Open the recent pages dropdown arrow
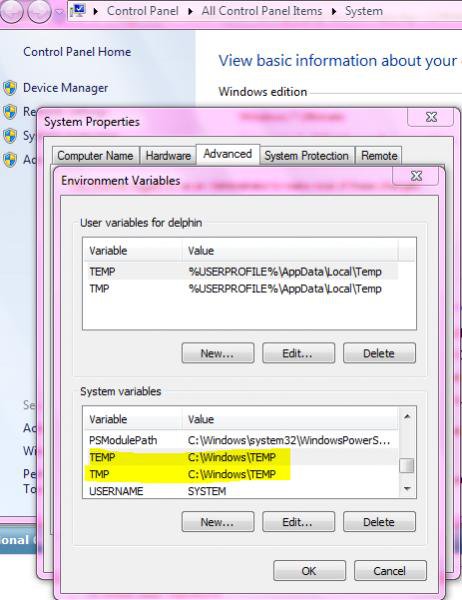Screen dimensions: 462x600 59,12
